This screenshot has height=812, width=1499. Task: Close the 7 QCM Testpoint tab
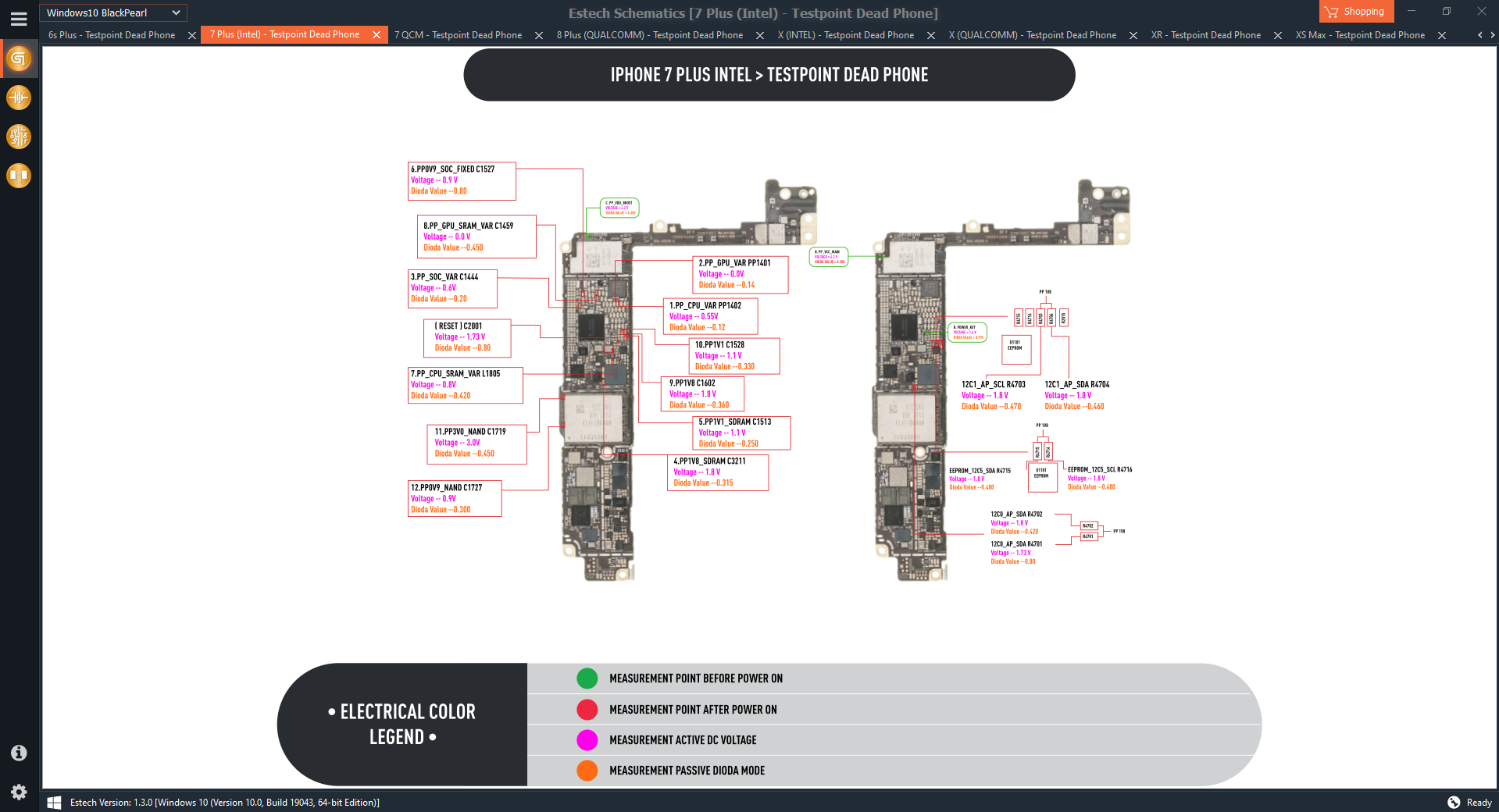[x=539, y=35]
